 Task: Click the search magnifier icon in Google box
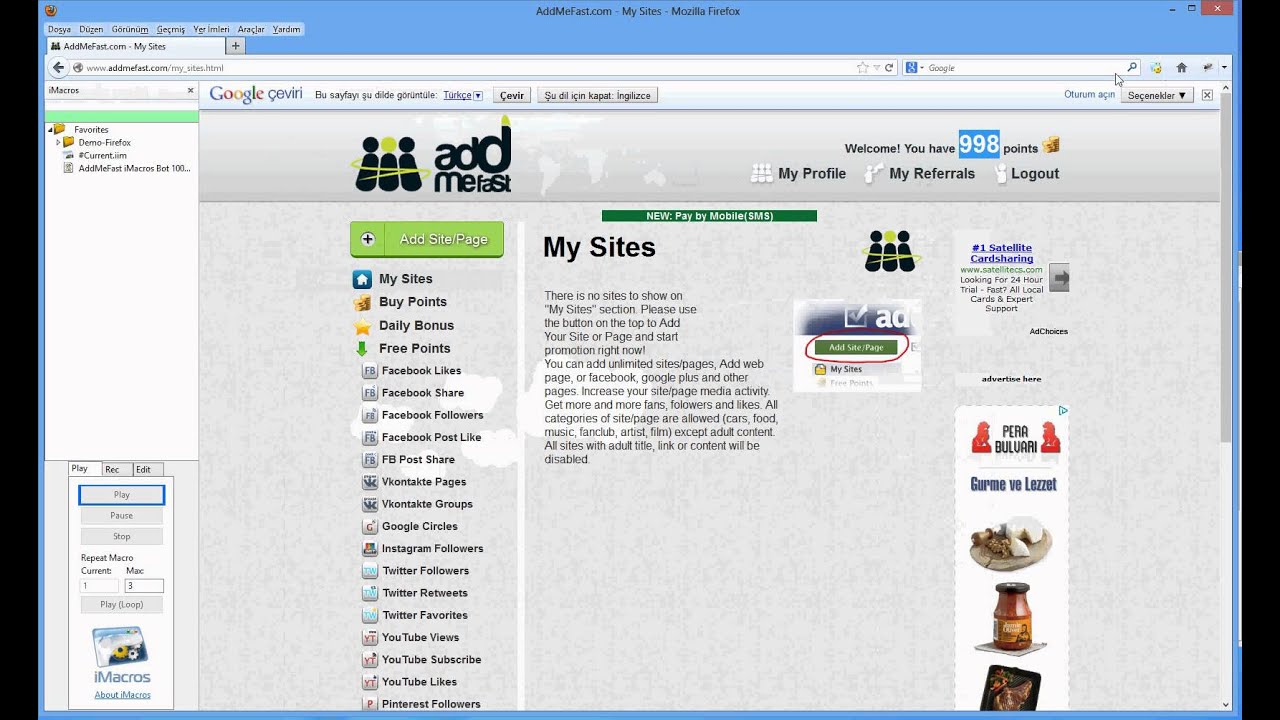pyautogui.click(x=1132, y=68)
